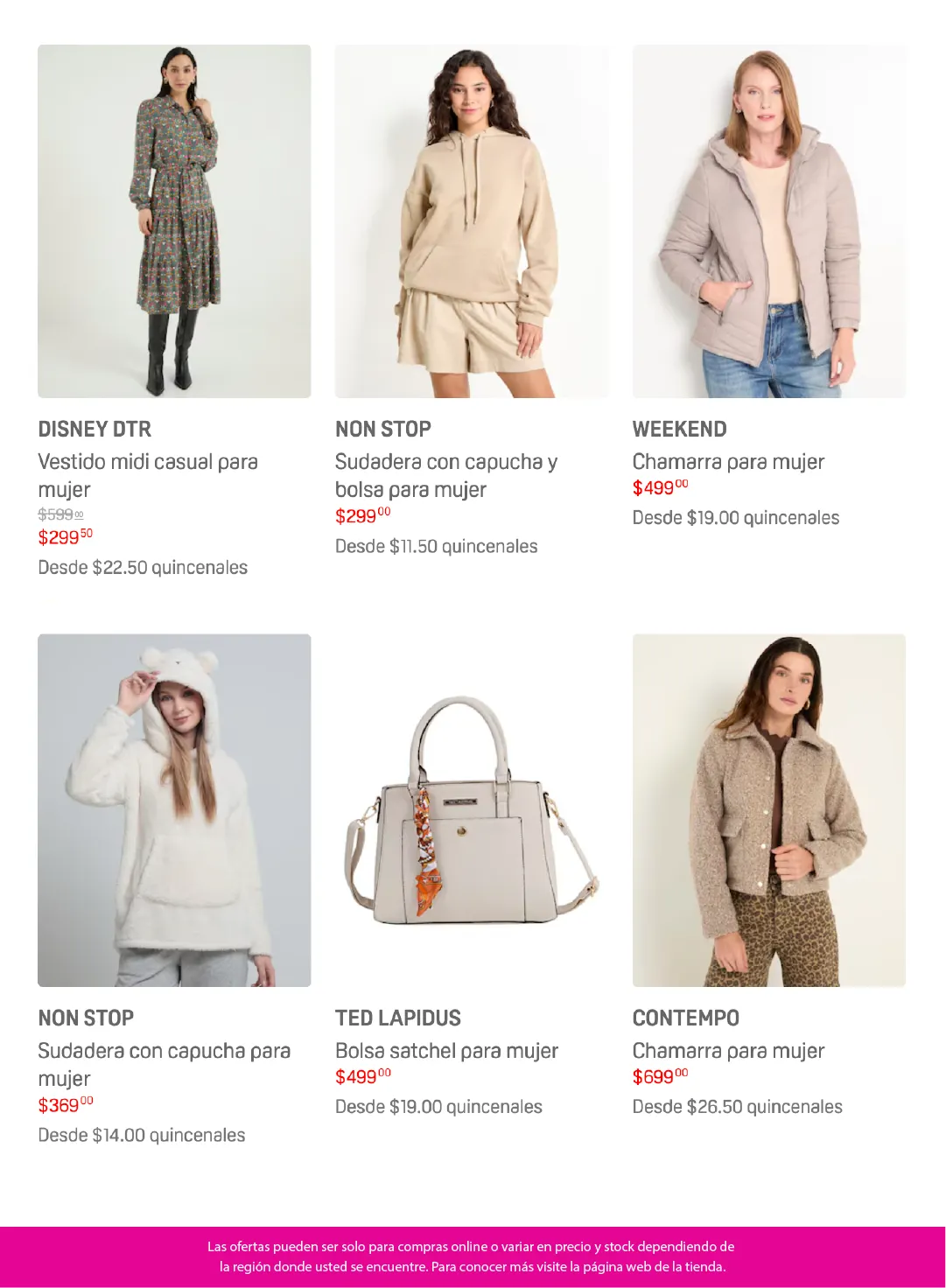This screenshot has width=946, height=1288.
Task: Open 'Bolsa satchel para mujer' title
Action: 446,1051
